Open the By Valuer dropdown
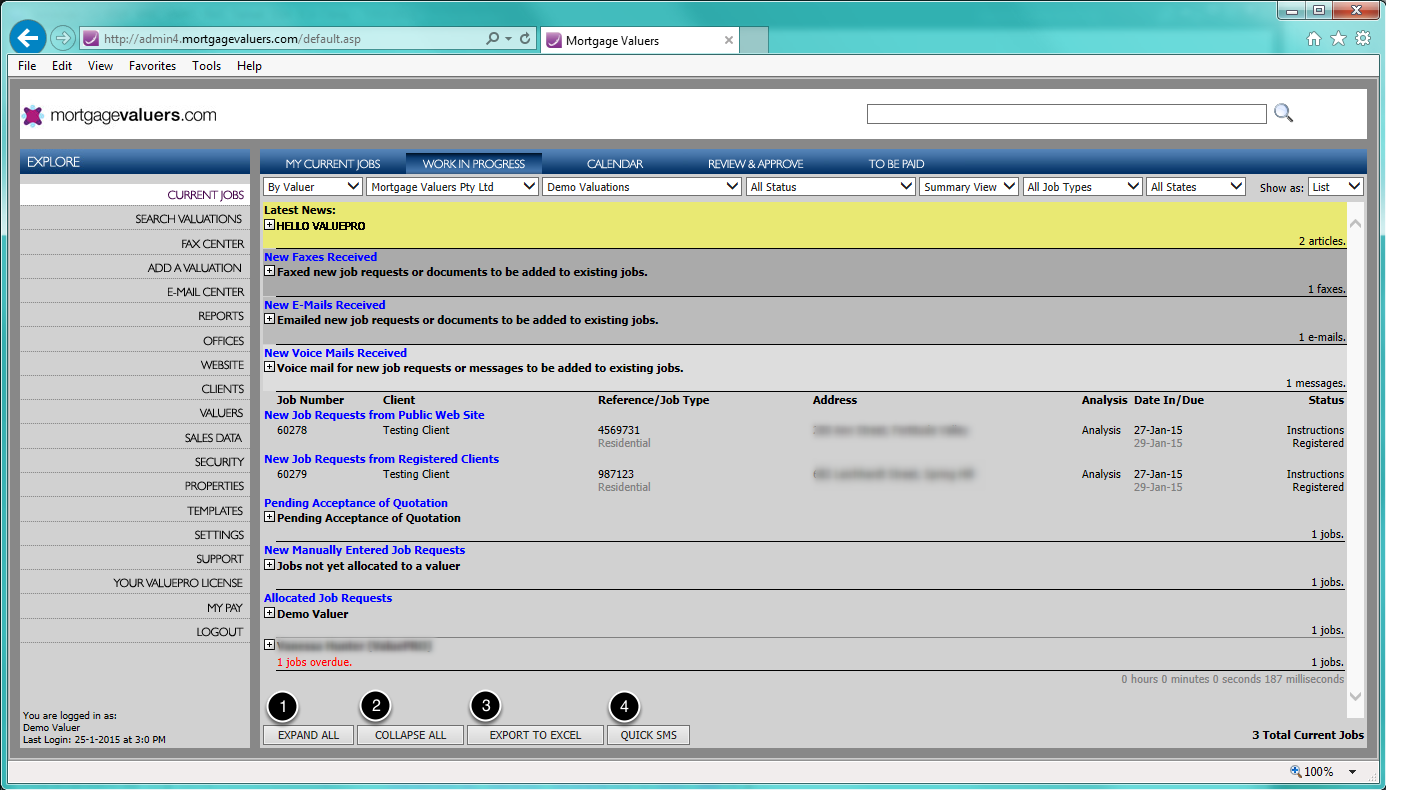The image size is (1410, 790). 313,187
